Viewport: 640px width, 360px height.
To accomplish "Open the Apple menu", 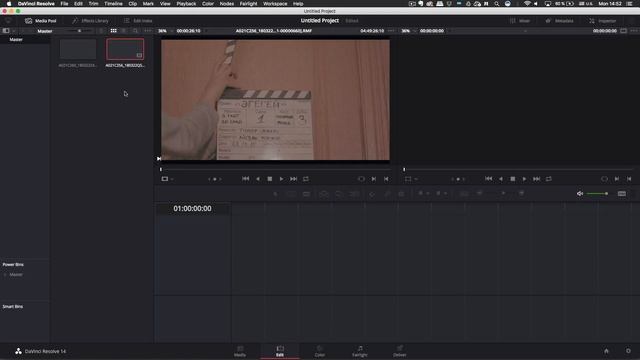I will [x=9, y=4].
